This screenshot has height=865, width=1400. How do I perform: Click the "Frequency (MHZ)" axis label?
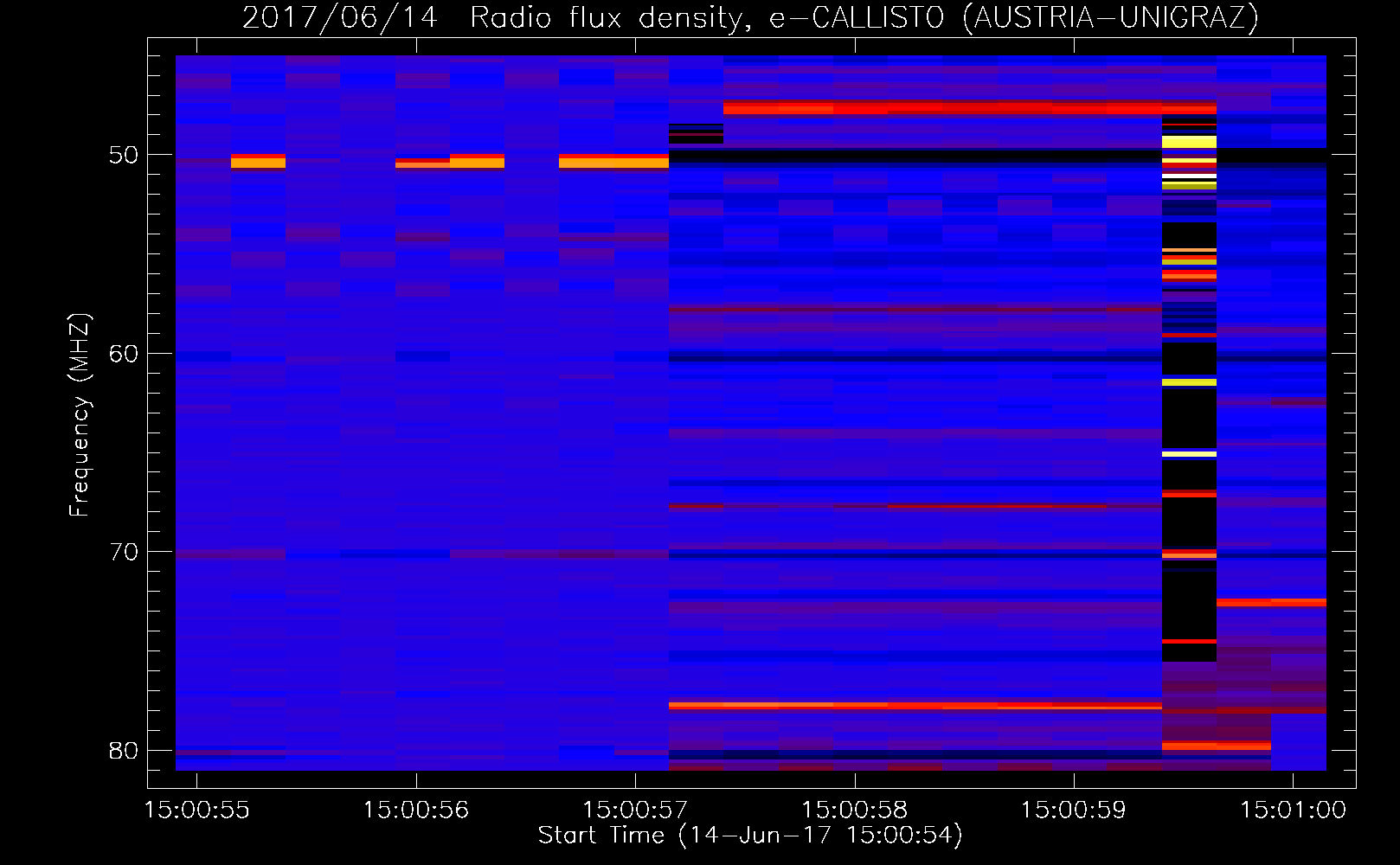click(x=79, y=415)
